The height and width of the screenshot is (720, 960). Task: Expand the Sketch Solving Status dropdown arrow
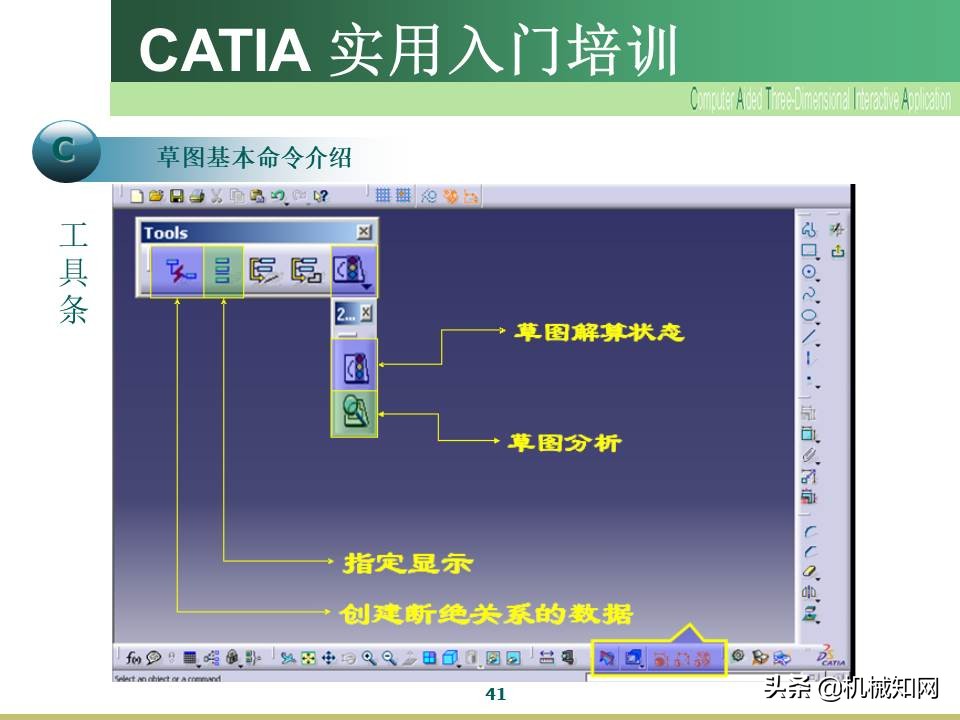[367, 287]
